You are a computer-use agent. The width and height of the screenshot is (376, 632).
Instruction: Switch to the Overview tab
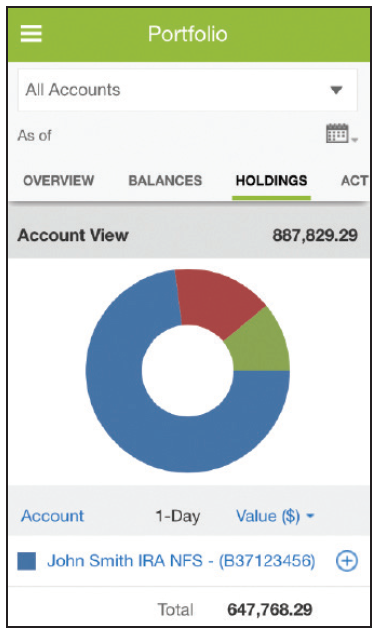(58, 180)
